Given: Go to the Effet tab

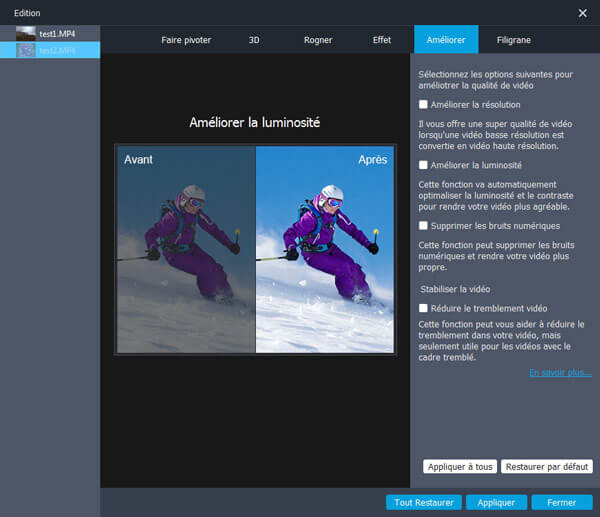Looking at the screenshot, I should coord(382,41).
